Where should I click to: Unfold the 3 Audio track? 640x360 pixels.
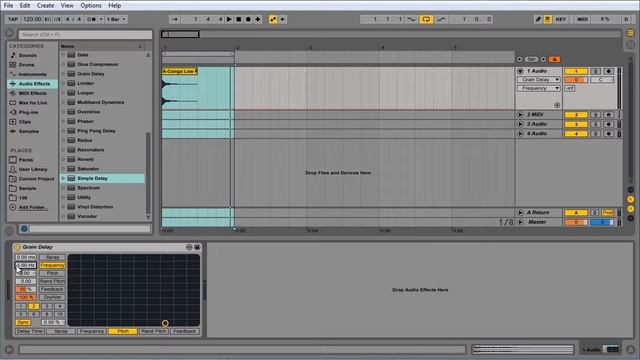(520, 124)
